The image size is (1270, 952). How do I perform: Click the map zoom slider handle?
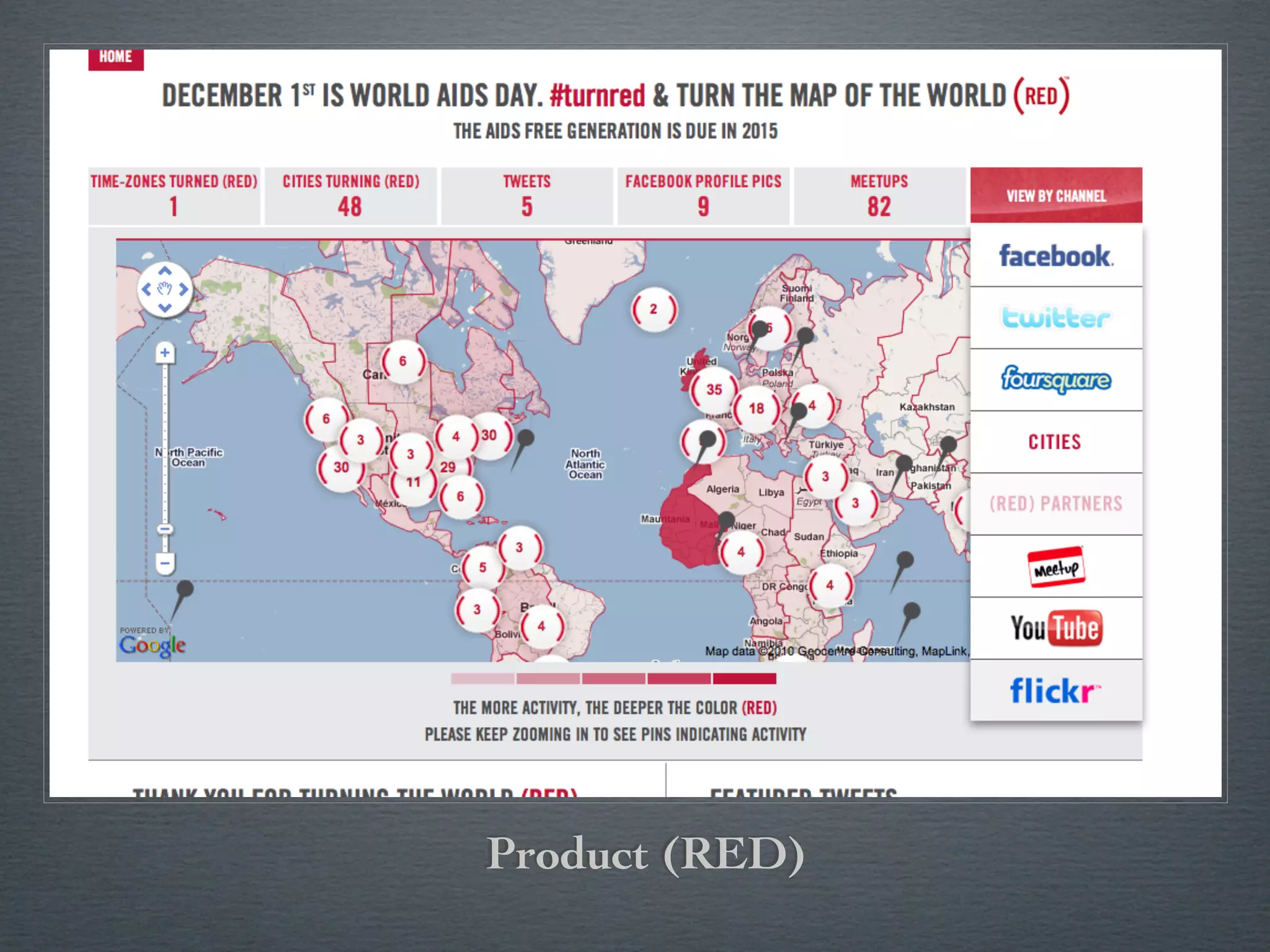[164, 529]
